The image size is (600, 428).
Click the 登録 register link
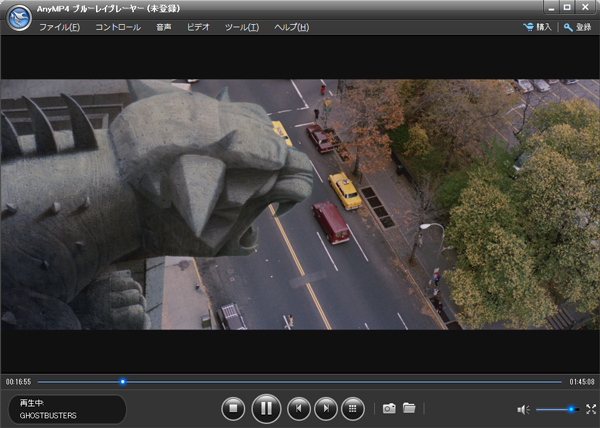pyautogui.click(x=577, y=27)
